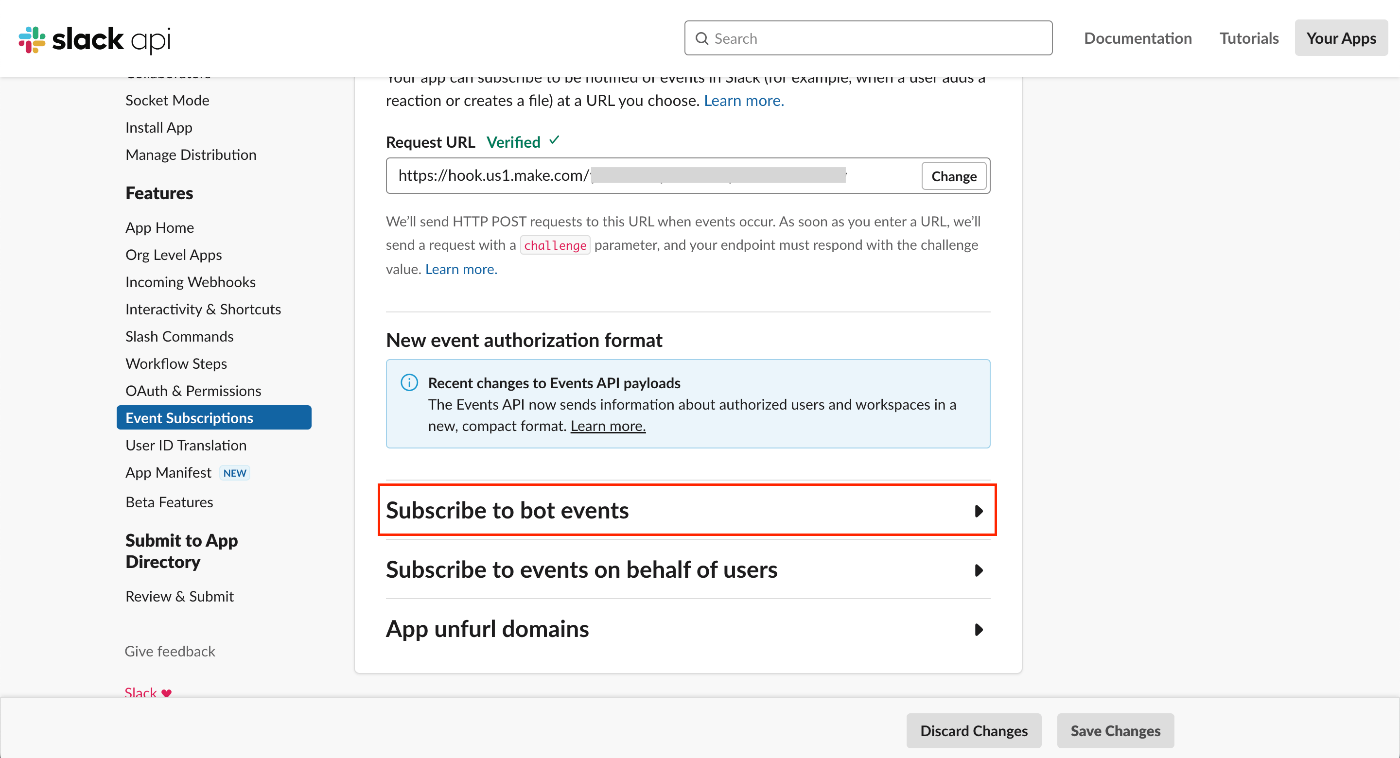Open Documentation in top navigation
The width and height of the screenshot is (1400, 758).
[x=1138, y=38]
